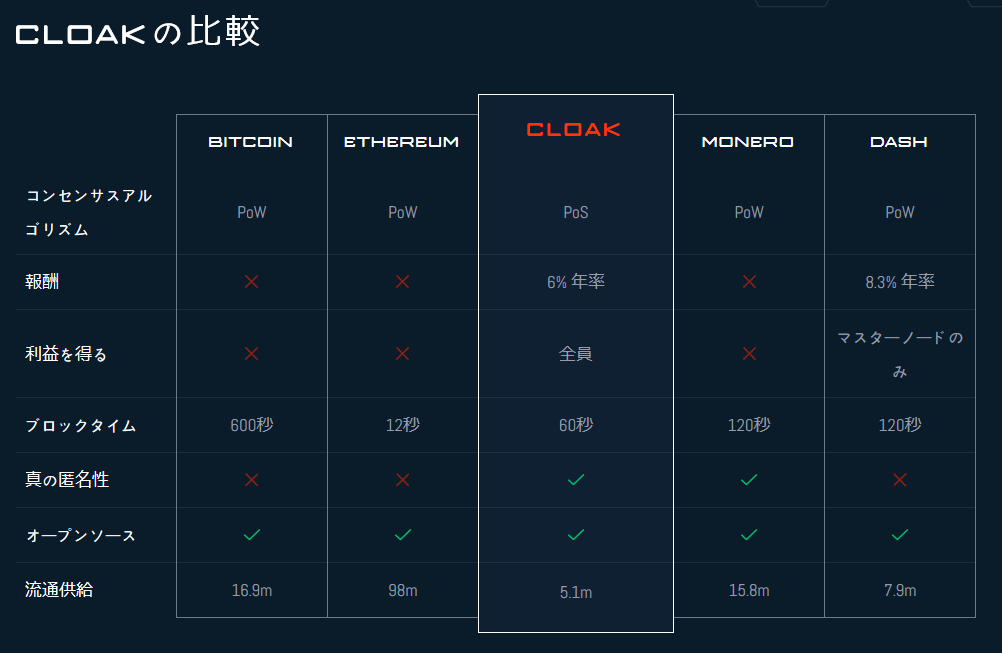Click the red X for Bitcoin 報酬

click(x=251, y=282)
